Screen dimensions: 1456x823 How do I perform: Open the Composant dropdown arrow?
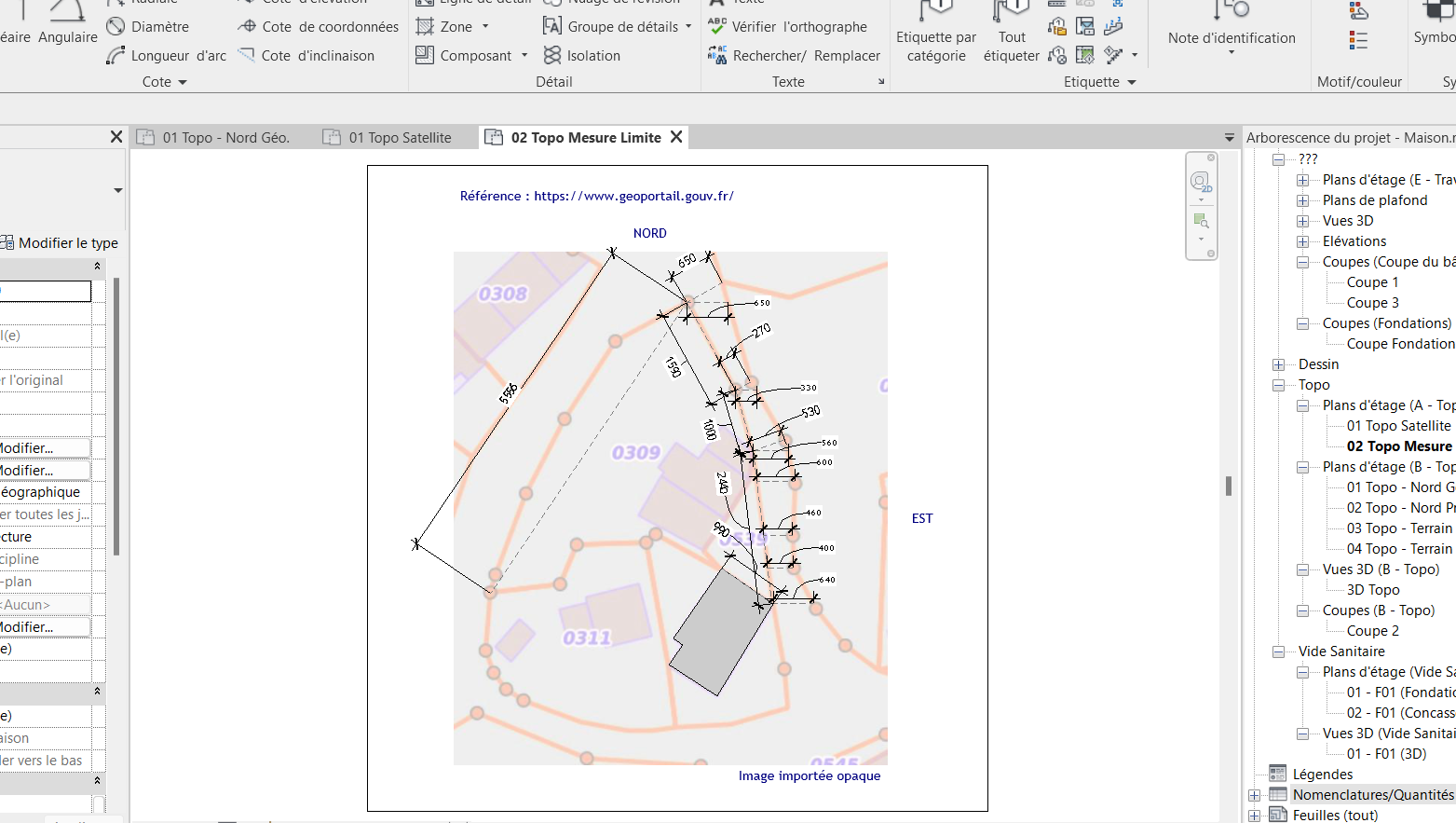[x=524, y=56]
